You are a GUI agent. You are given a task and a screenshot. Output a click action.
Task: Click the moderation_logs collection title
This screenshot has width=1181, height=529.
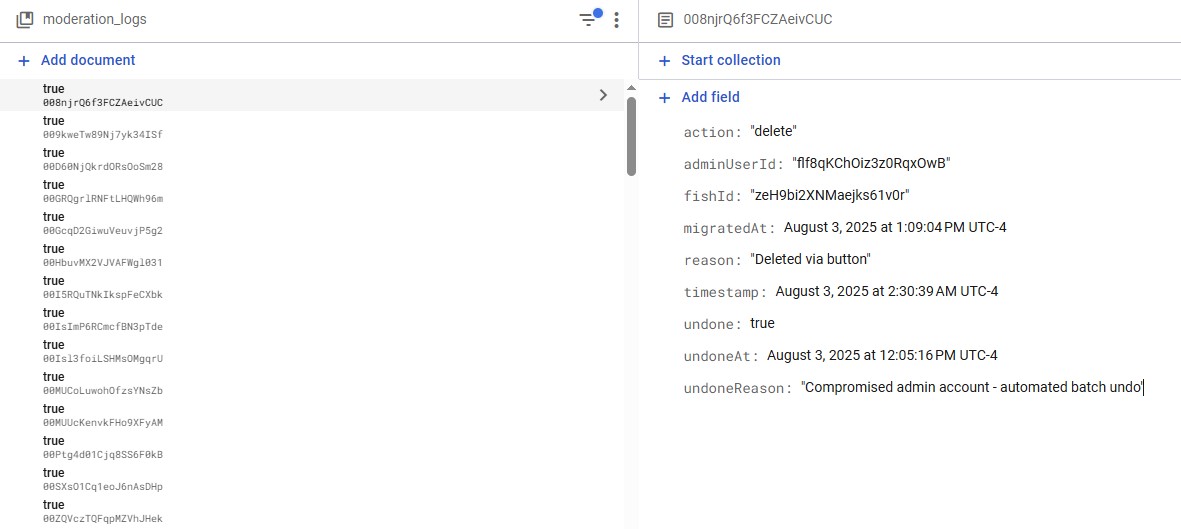(x=95, y=20)
